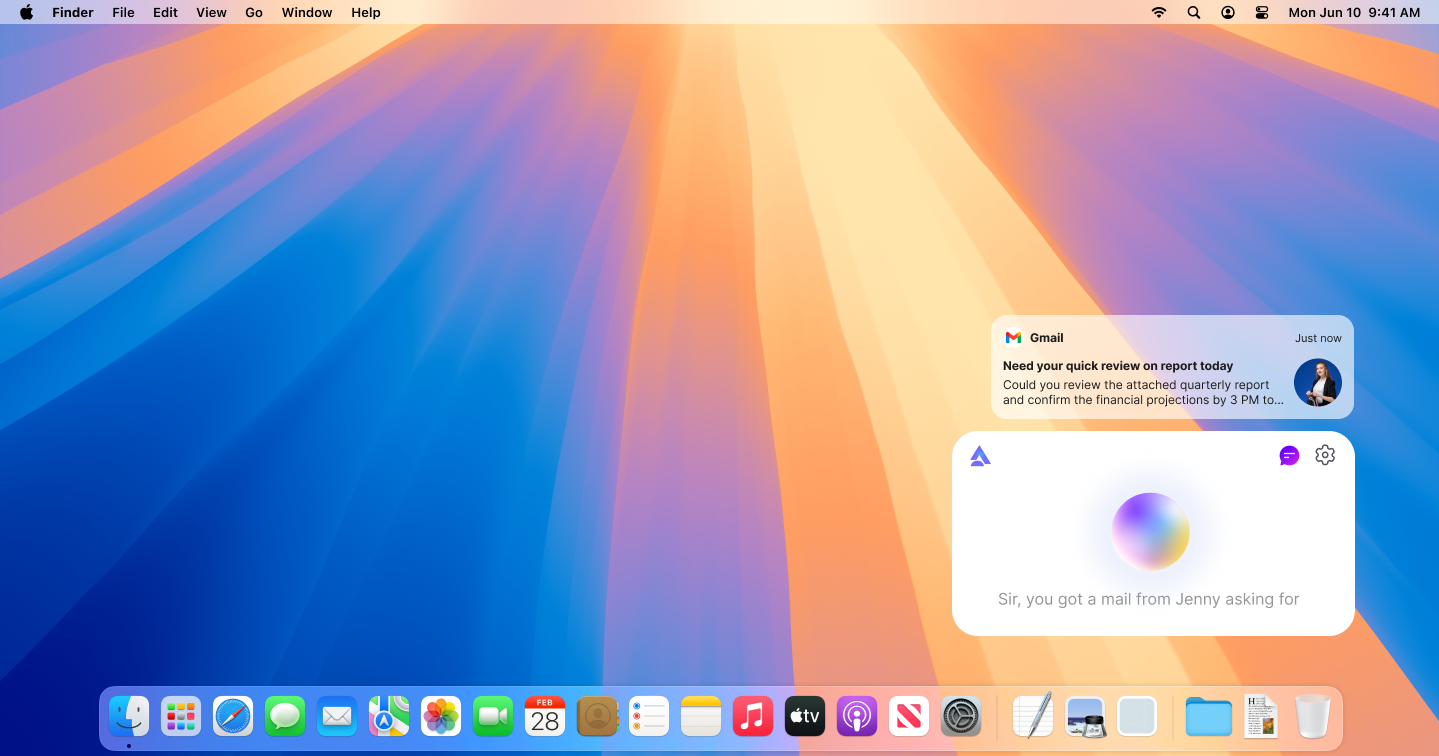Launch Maps from the Dock
The height and width of the screenshot is (756, 1439).
[x=389, y=716]
